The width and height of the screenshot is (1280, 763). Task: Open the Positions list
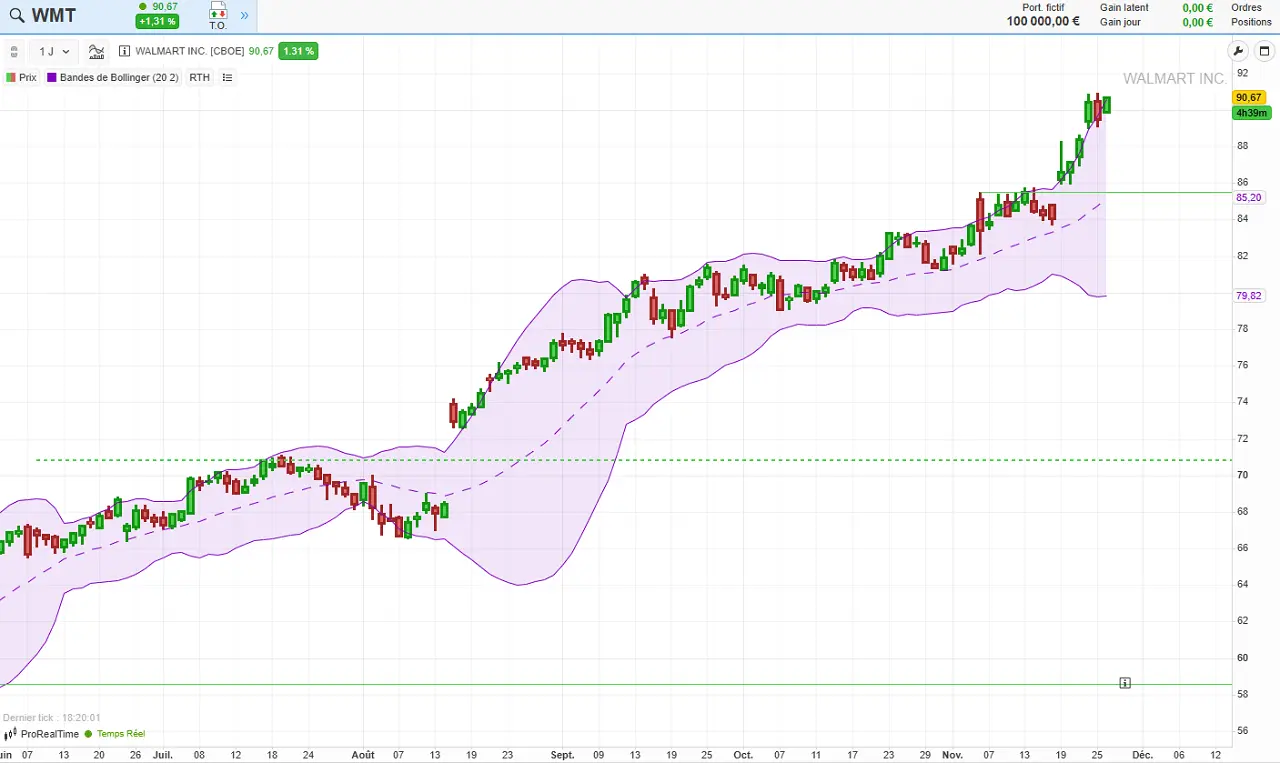pos(1251,22)
